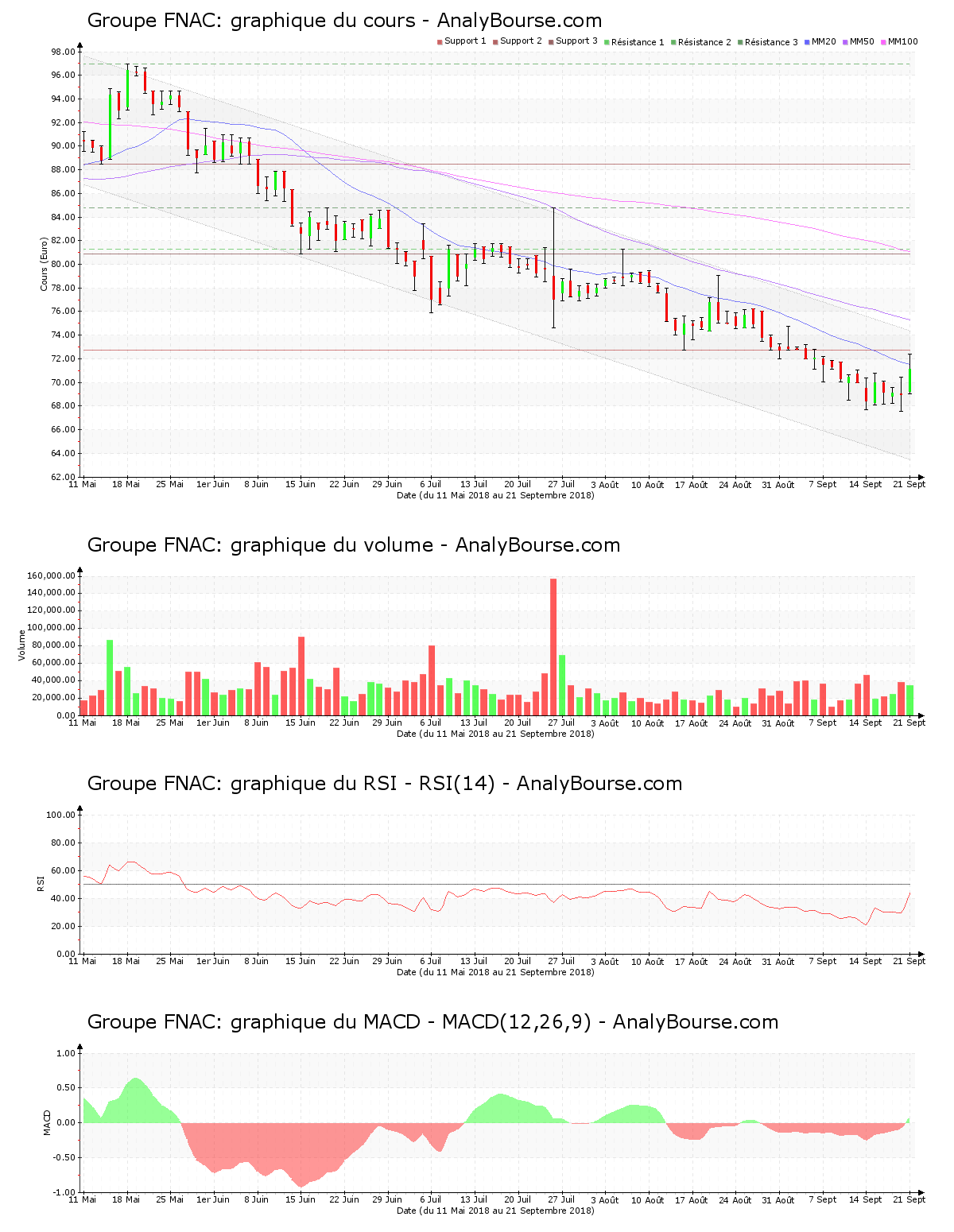Click the 98.00 tick on the price axis
The height and width of the screenshot is (1232, 954).
pos(64,52)
